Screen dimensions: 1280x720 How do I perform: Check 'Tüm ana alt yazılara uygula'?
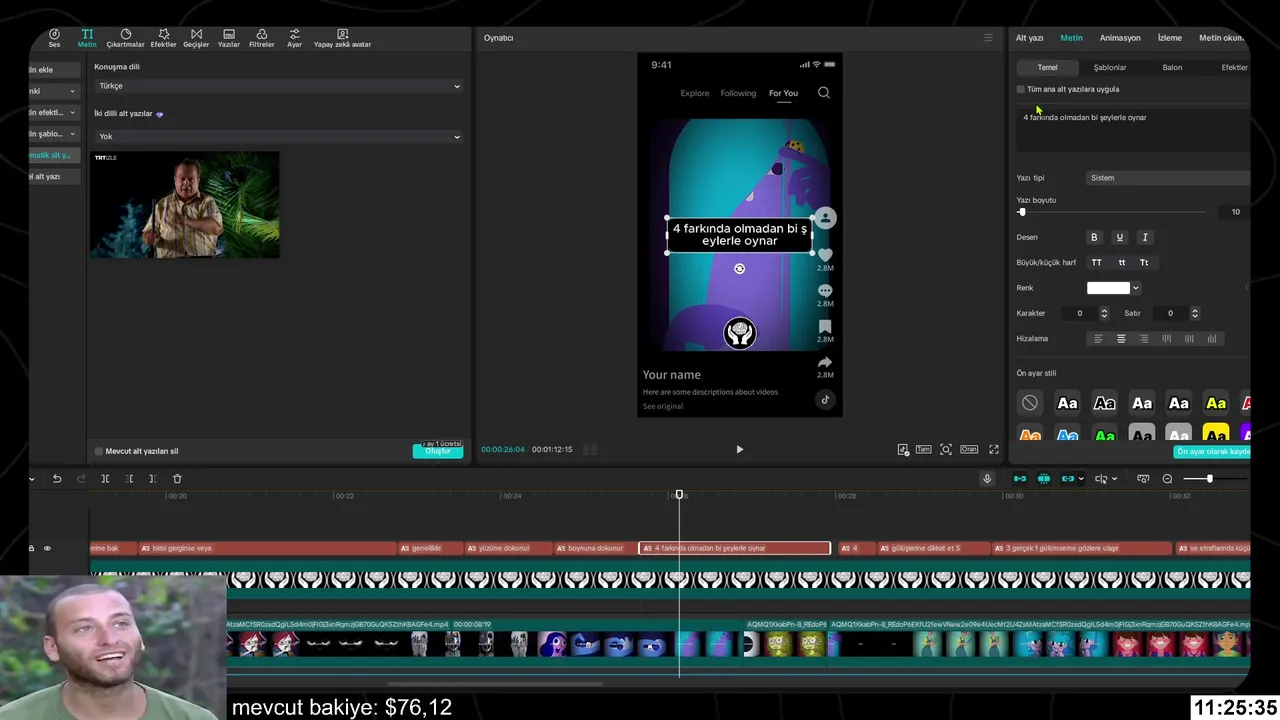point(1021,89)
